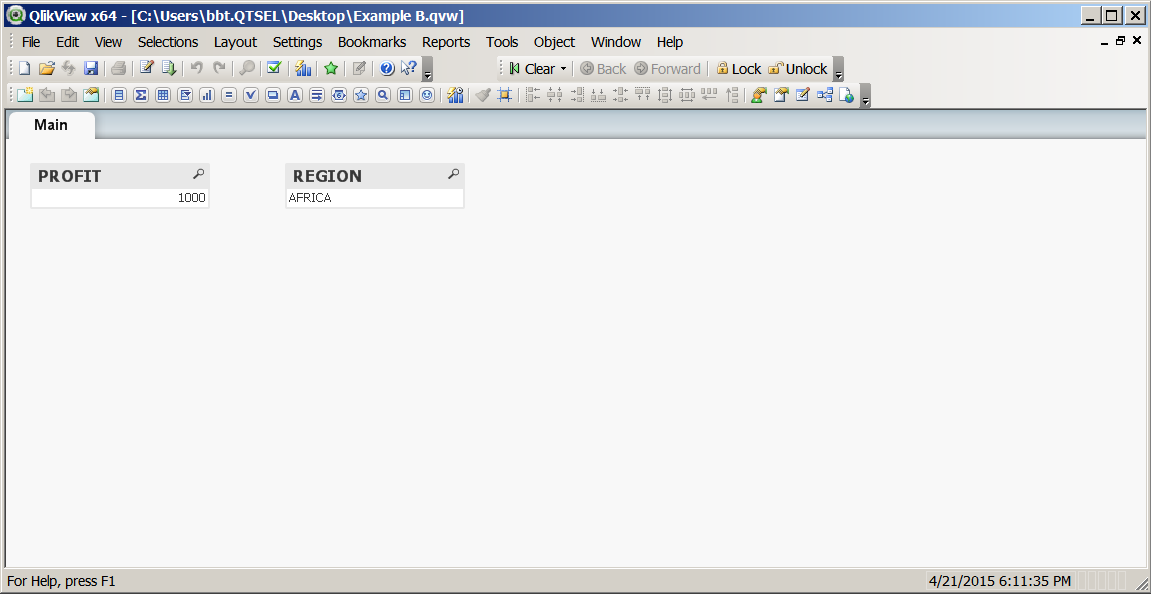Click the REGION list box caption
This screenshot has height=595, width=1151.
pyautogui.click(x=375, y=176)
